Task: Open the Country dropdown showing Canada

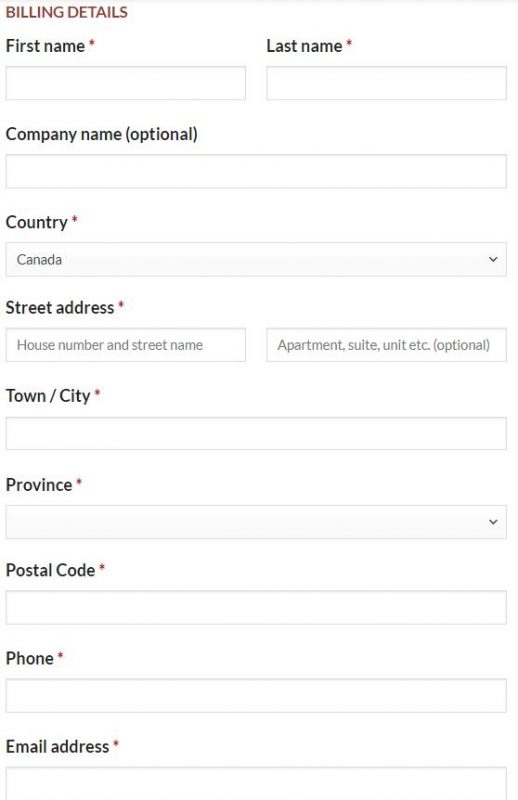Action: (256, 259)
